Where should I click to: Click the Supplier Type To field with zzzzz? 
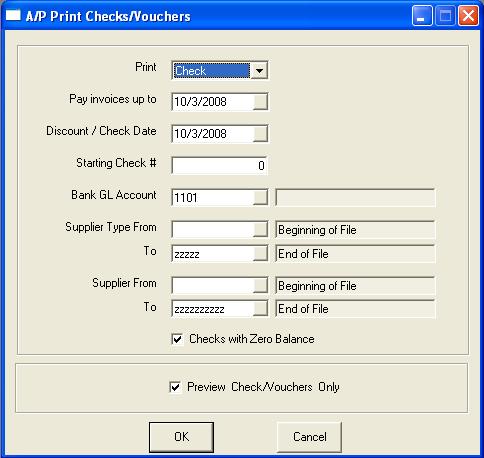coord(213,253)
